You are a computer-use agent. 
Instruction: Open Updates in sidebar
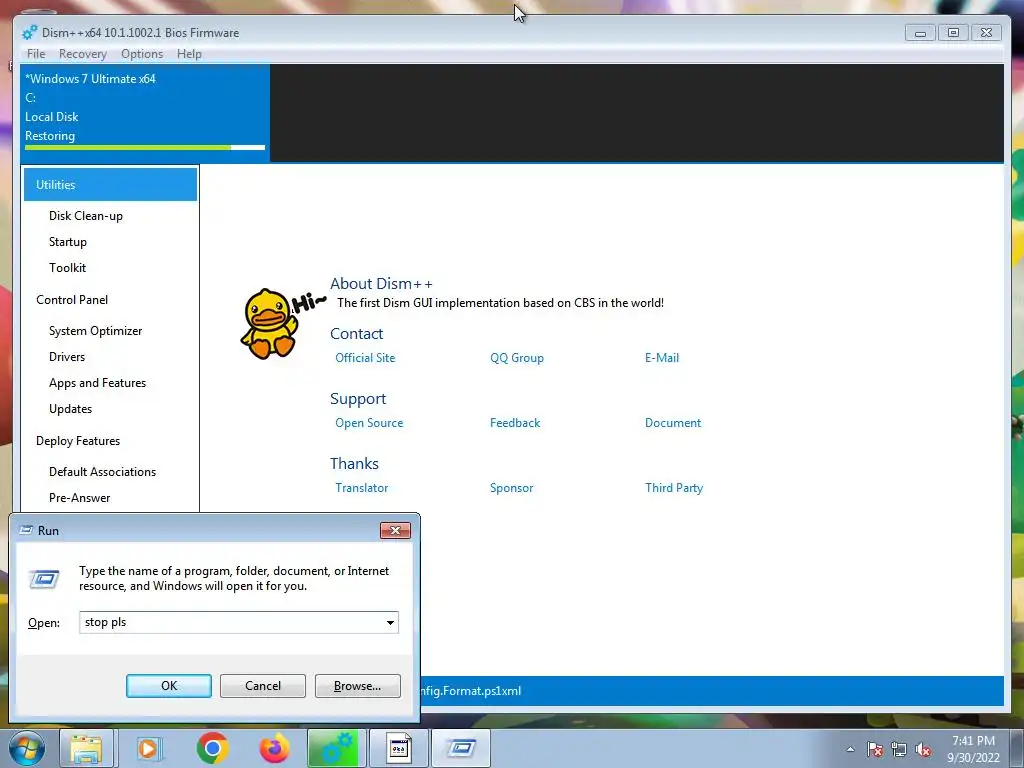pyautogui.click(x=71, y=409)
